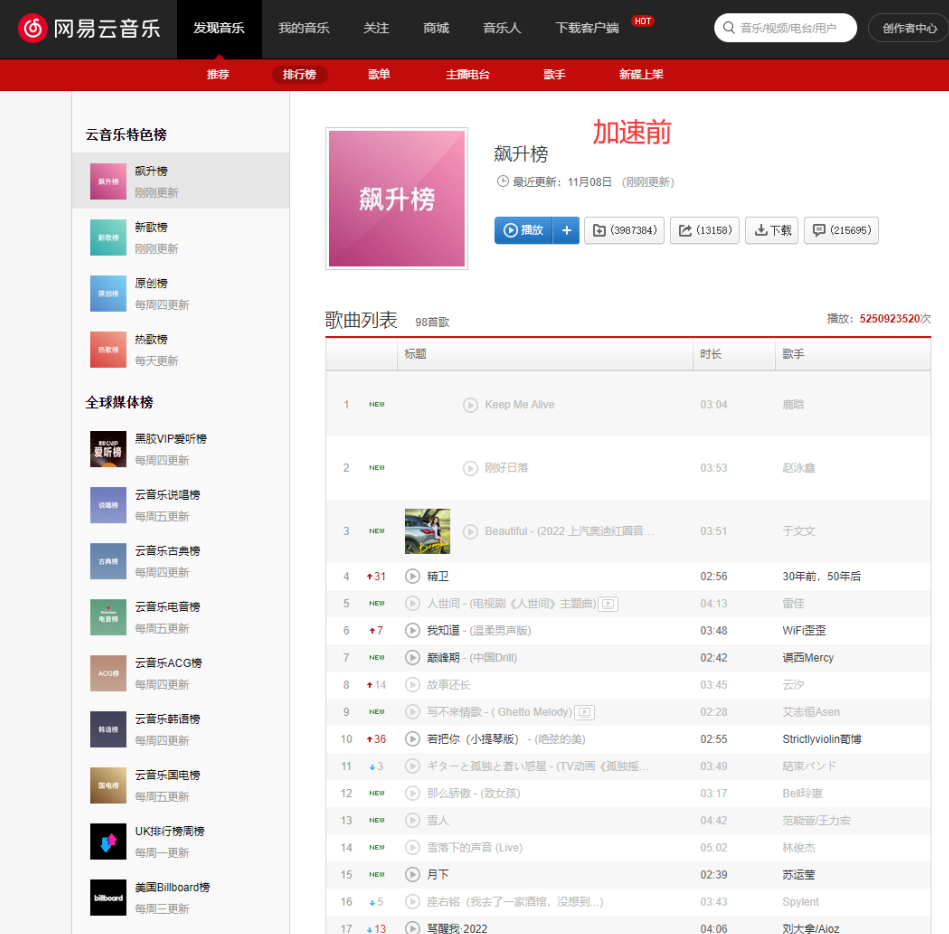Select the 歌手 sub-navigation item
949x934 pixels.
tap(554, 74)
